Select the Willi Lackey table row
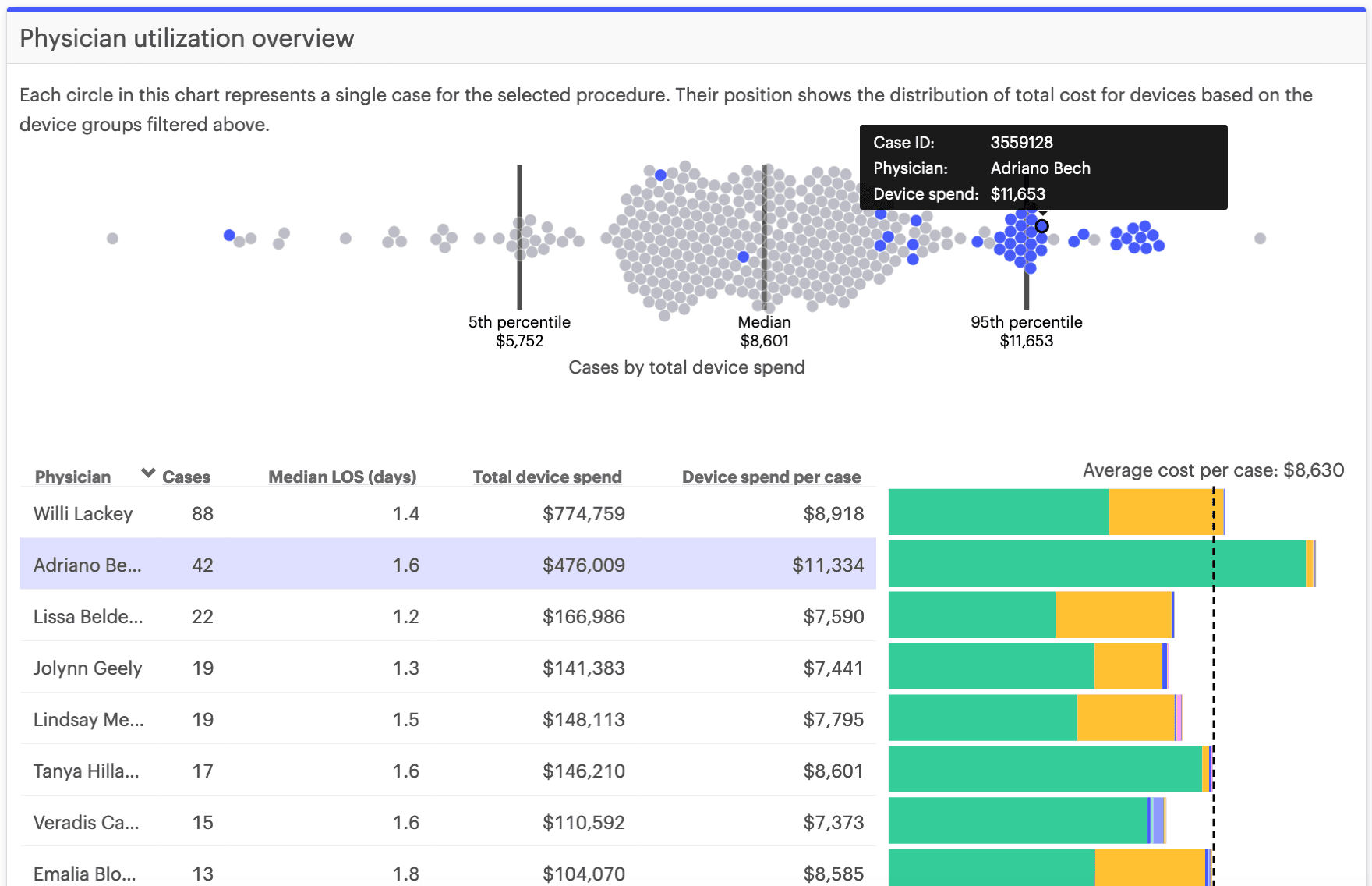The width and height of the screenshot is (1372, 886). click(x=447, y=513)
